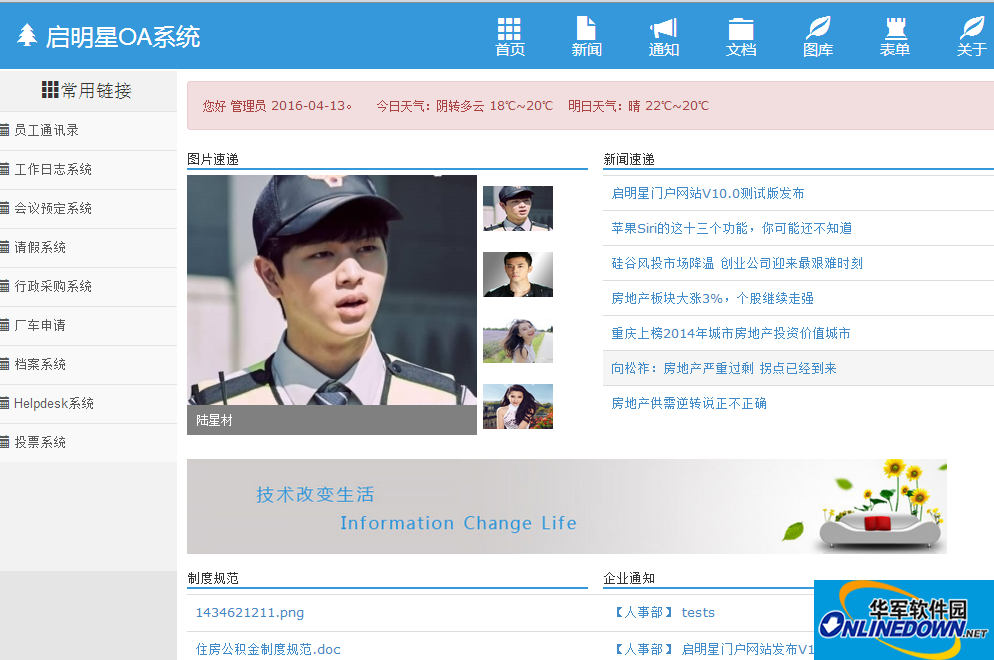Open 行政采购系统 sidebar link
994x660 pixels.
(x=53, y=286)
